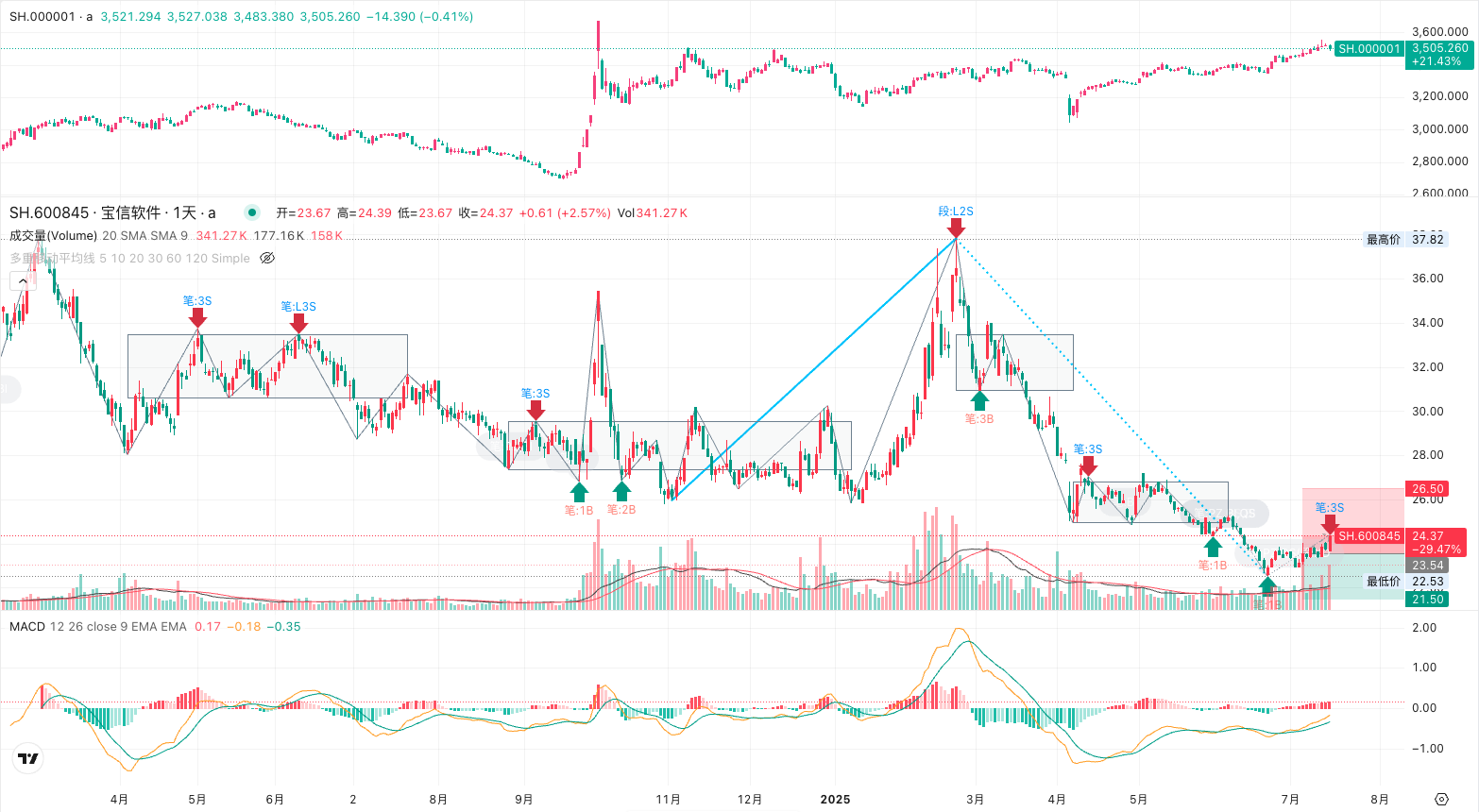
Task: Collapse the indicator legend with the chevron button
Action: [x=22, y=280]
